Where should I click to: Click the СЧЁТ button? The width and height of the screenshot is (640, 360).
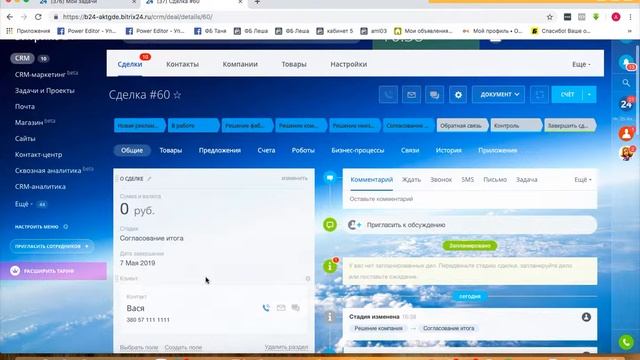click(x=567, y=95)
